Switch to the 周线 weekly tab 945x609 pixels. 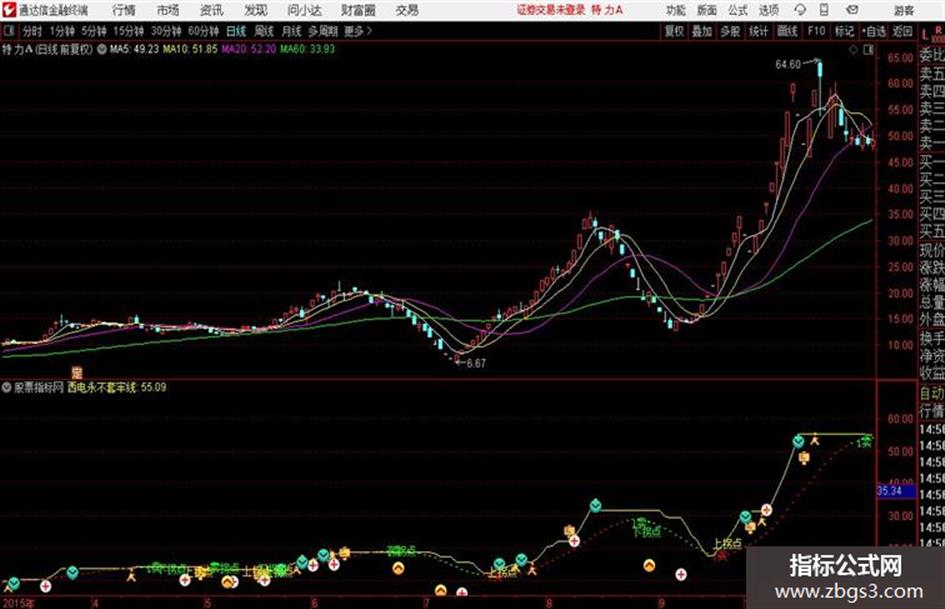click(264, 31)
